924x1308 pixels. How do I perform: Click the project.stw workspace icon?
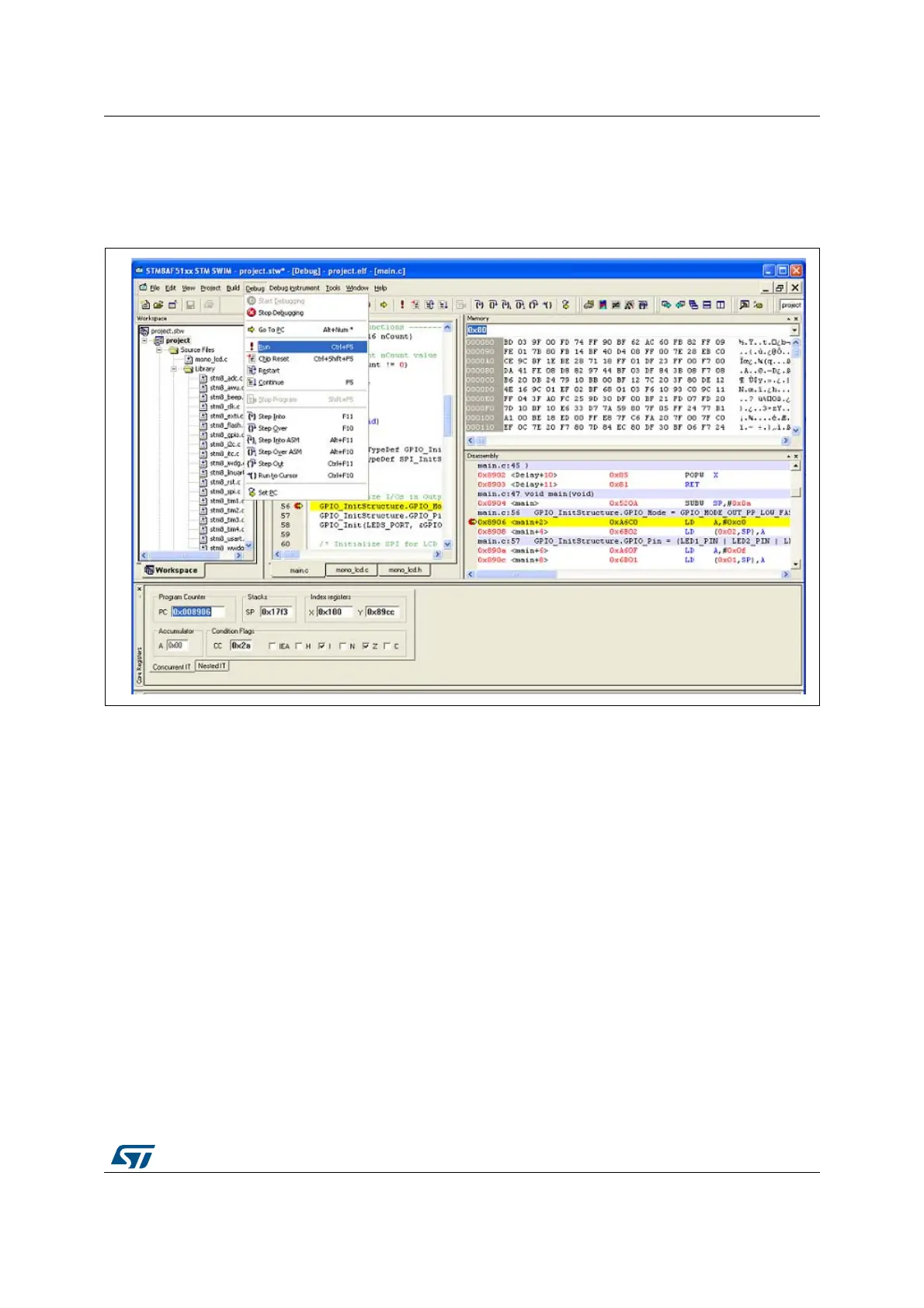[x=145, y=331]
